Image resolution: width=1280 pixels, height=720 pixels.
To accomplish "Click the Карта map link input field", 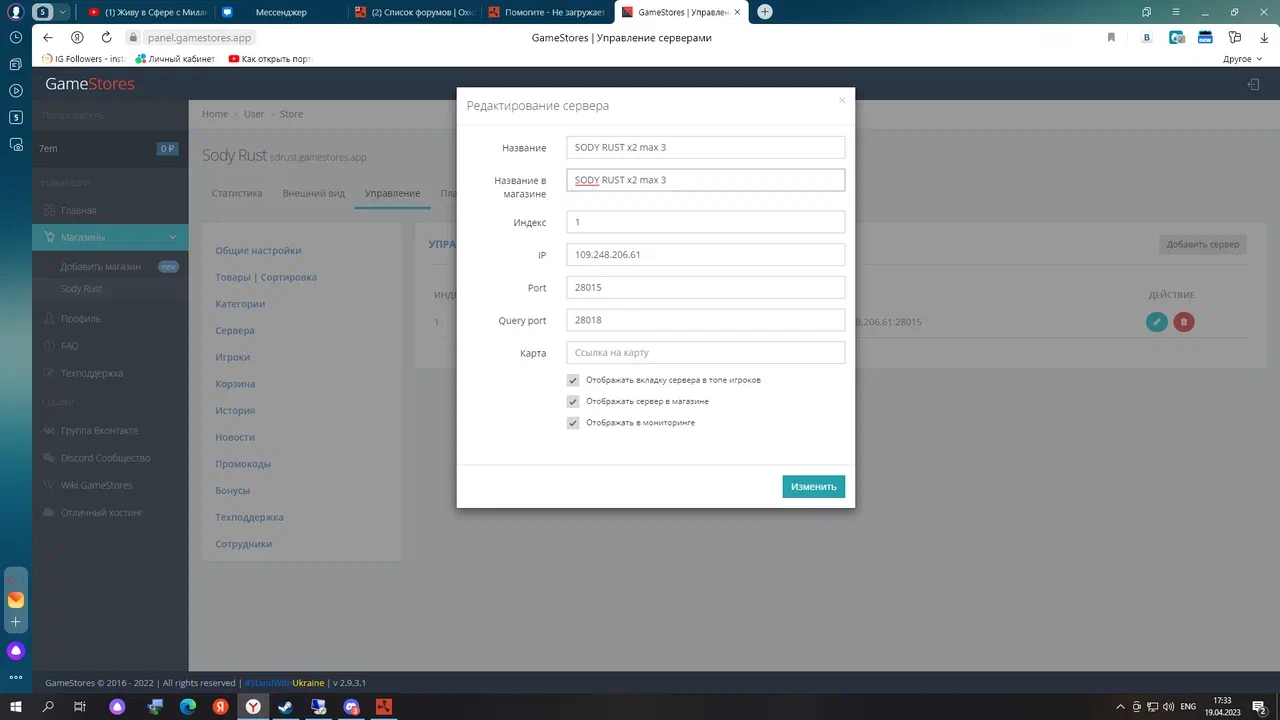I will [705, 353].
